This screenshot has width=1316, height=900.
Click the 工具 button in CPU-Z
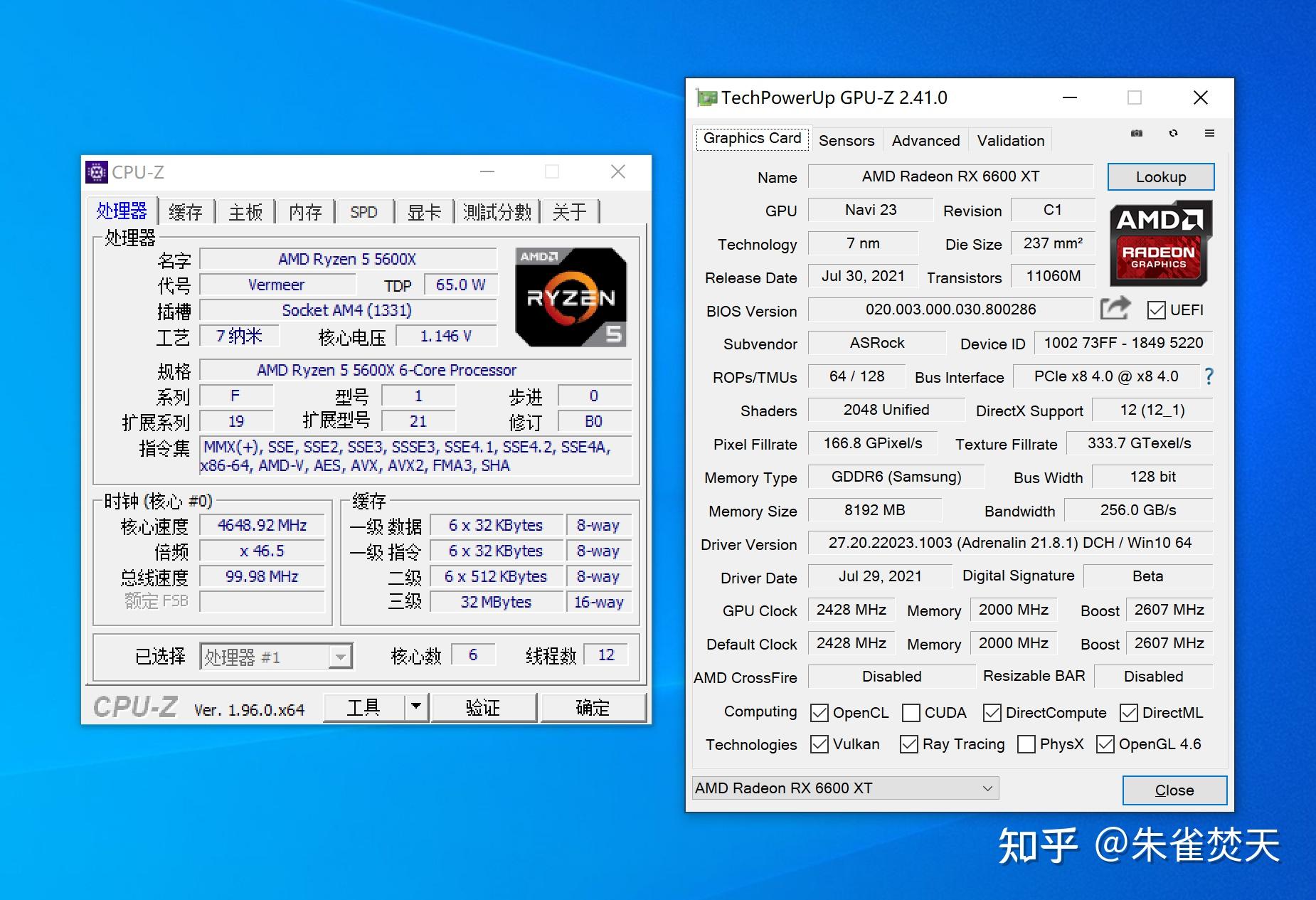pos(364,707)
